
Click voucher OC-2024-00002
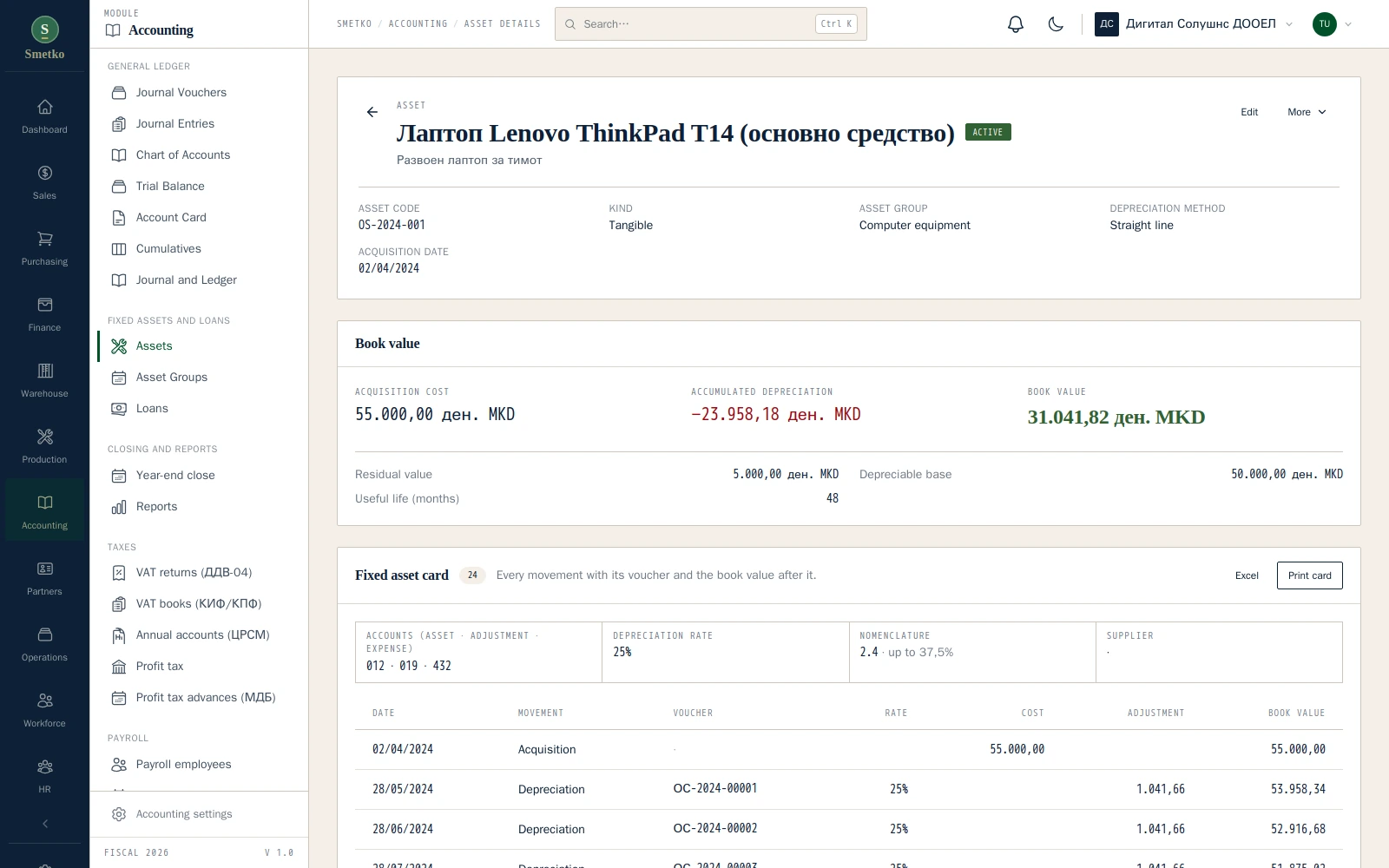pyautogui.click(x=715, y=828)
